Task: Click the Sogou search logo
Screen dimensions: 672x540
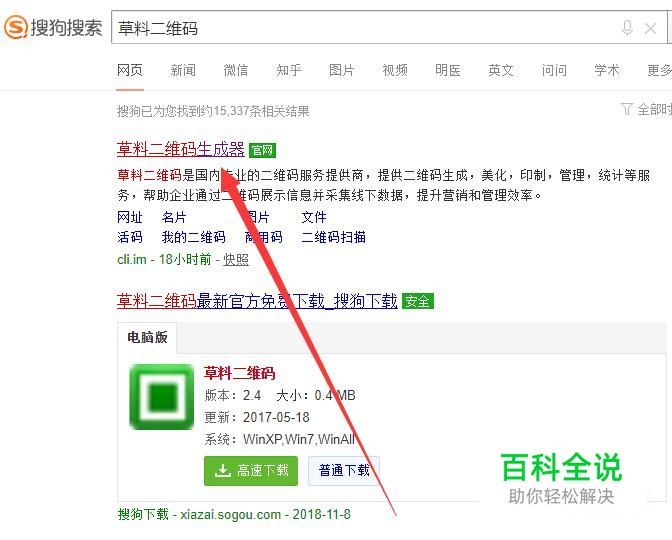Action: 53,27
